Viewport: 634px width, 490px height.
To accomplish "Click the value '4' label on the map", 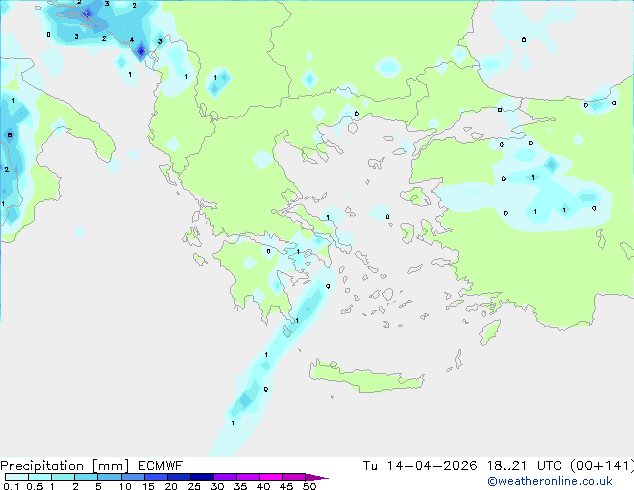I will coord(132,40).
